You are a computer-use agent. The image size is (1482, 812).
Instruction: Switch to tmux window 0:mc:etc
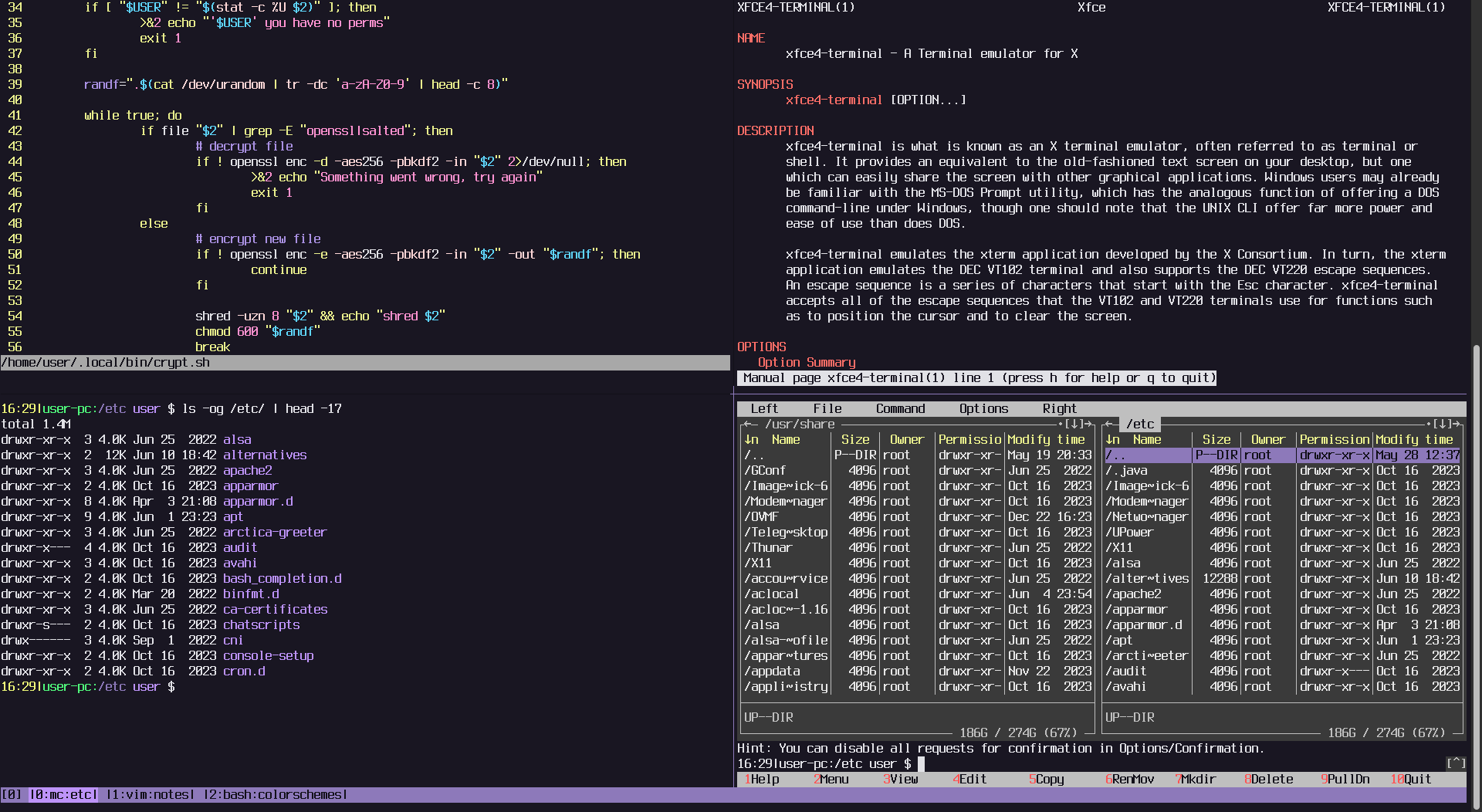63,794
